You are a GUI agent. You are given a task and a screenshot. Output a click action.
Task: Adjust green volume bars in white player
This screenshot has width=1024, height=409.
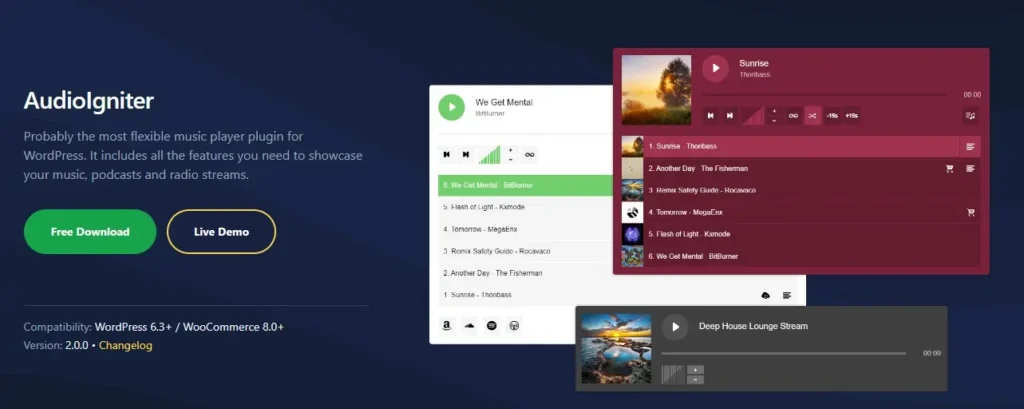click(x=489, y=154)
